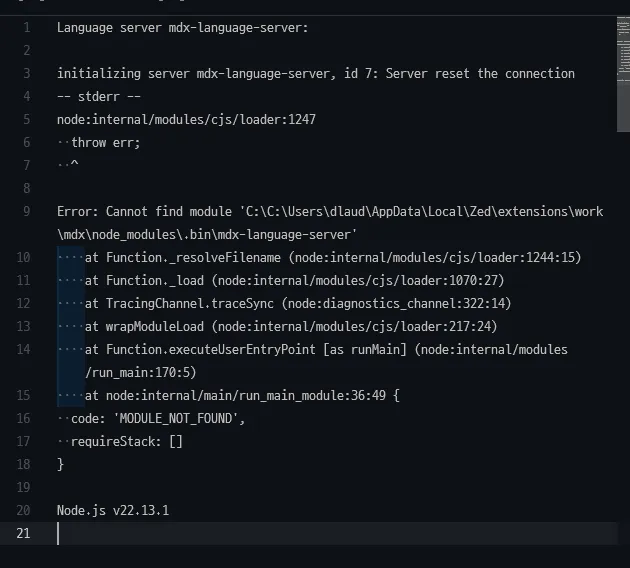Image resolution: width=630 pixels, height=568 pixels.
Task: Click the '\mdx\node_modules\.bin\mdx-language-server' wrapped path
Action: pyautogui.click(x=207, y=234)
